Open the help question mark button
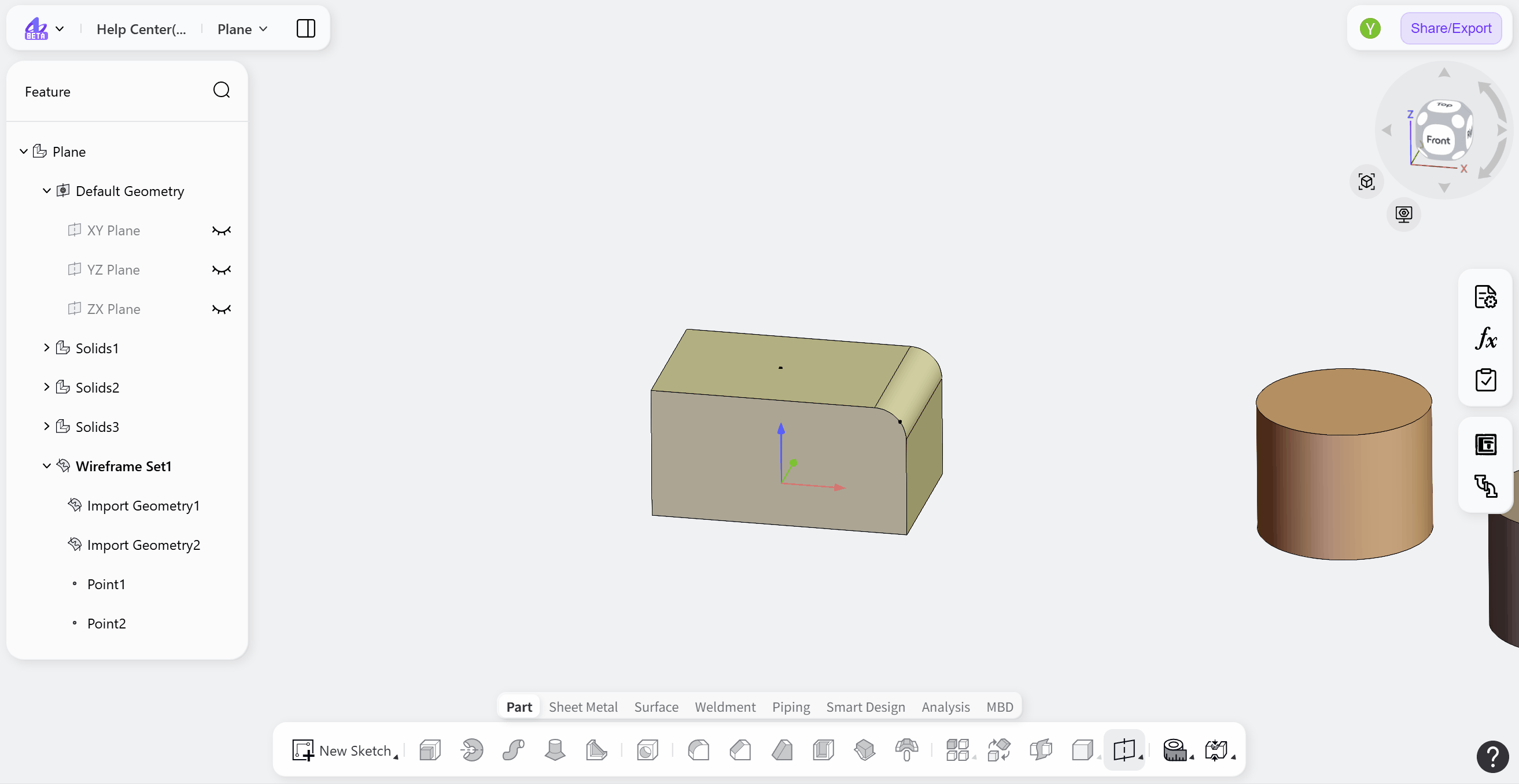 (1492, 756)
